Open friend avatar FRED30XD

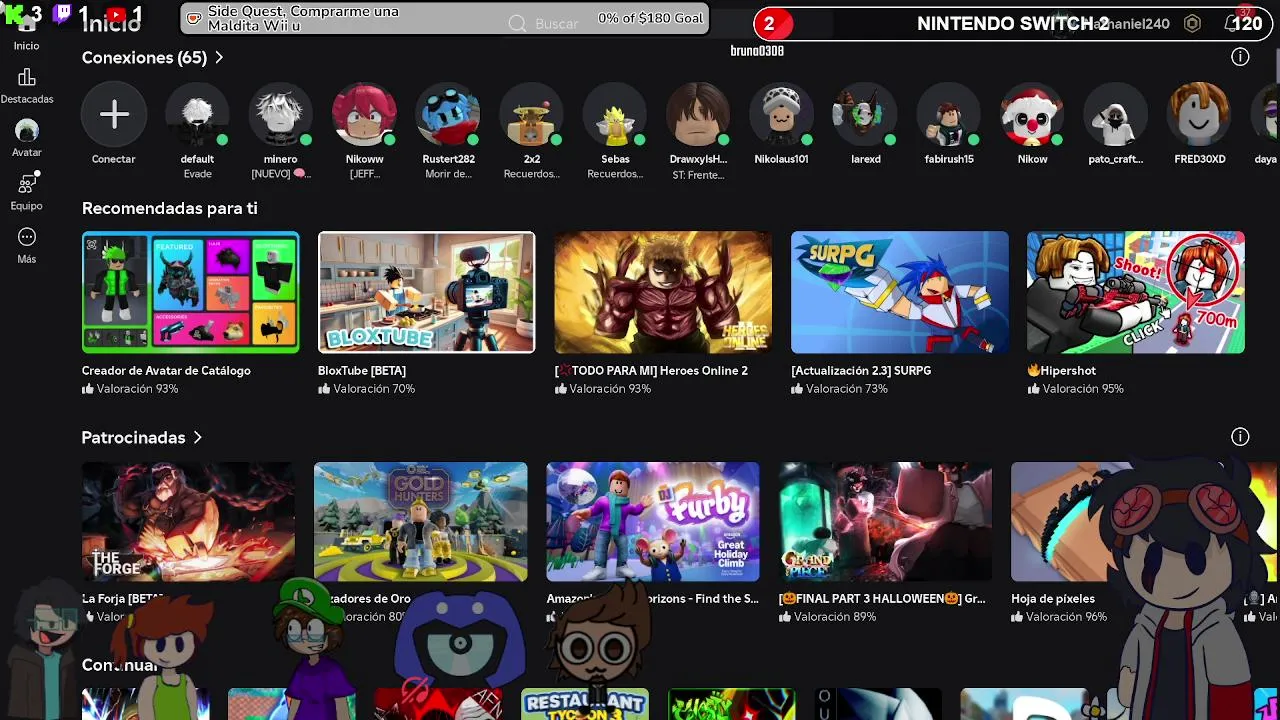click(1199, 115)
